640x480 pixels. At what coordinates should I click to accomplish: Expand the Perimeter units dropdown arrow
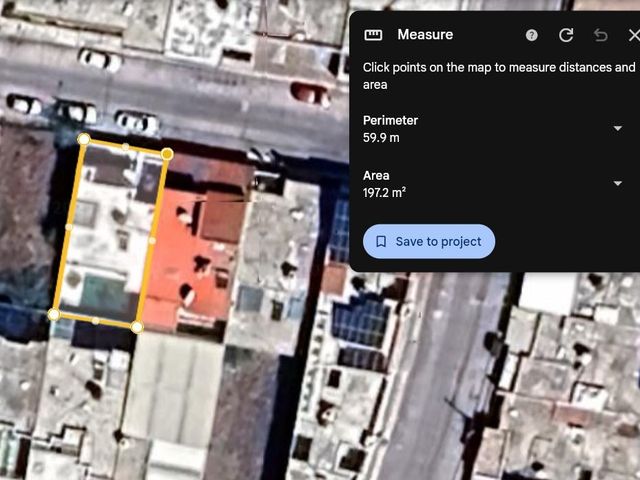618,128
